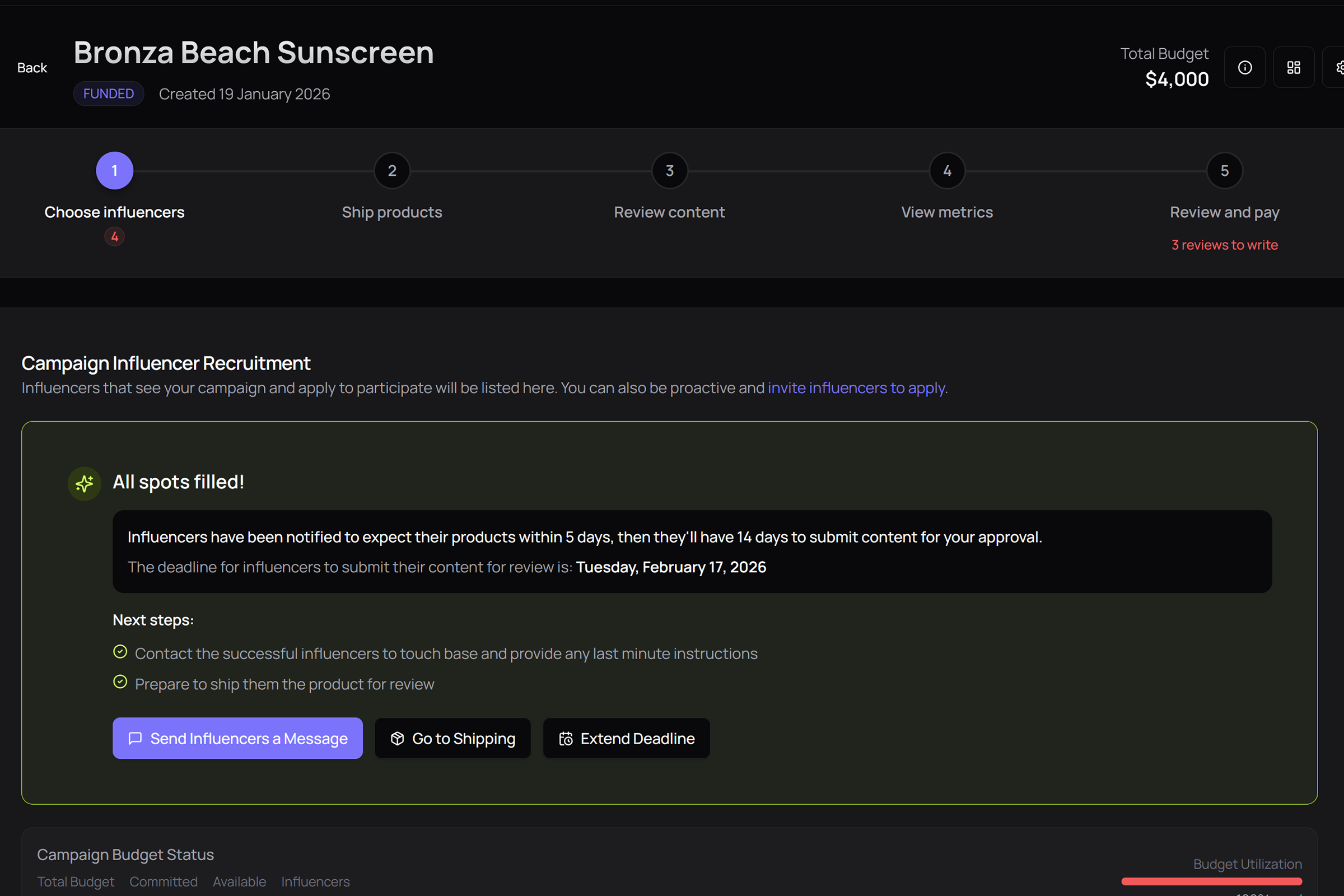Select step 2 Ship products
Screen dimensions: 1344x896
point(392,170)
